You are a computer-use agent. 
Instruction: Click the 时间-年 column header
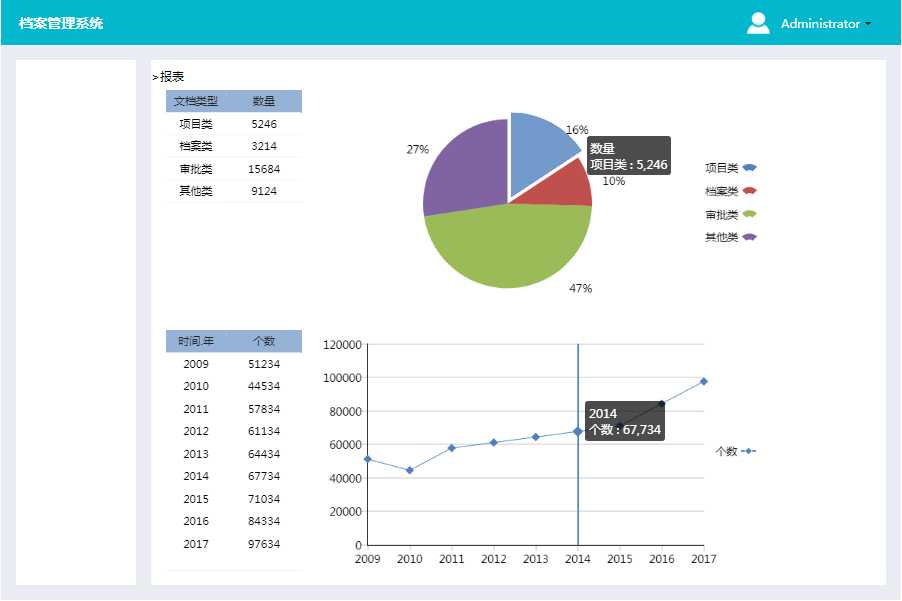pos(196,341)
